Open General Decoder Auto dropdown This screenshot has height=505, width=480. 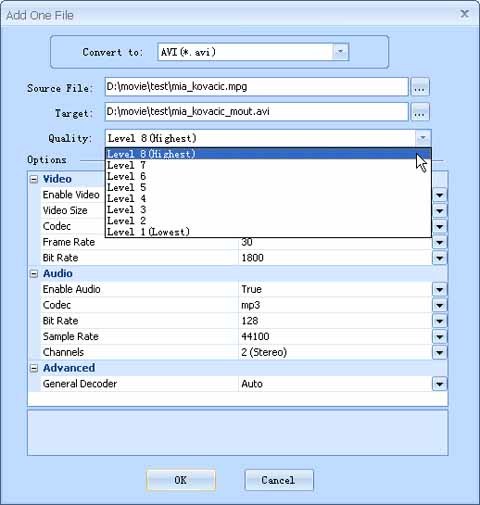coord(439,384)
